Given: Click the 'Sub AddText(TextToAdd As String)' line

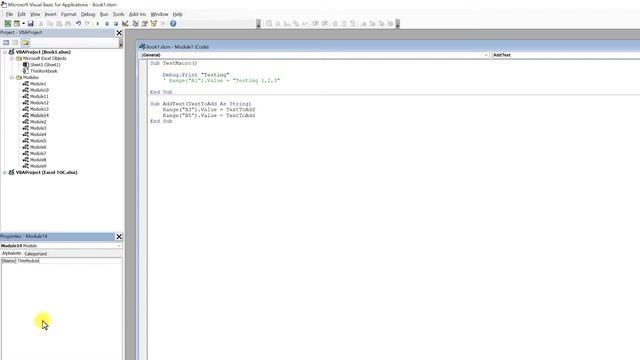Looking at the screenshot, I should click(200, 104).
